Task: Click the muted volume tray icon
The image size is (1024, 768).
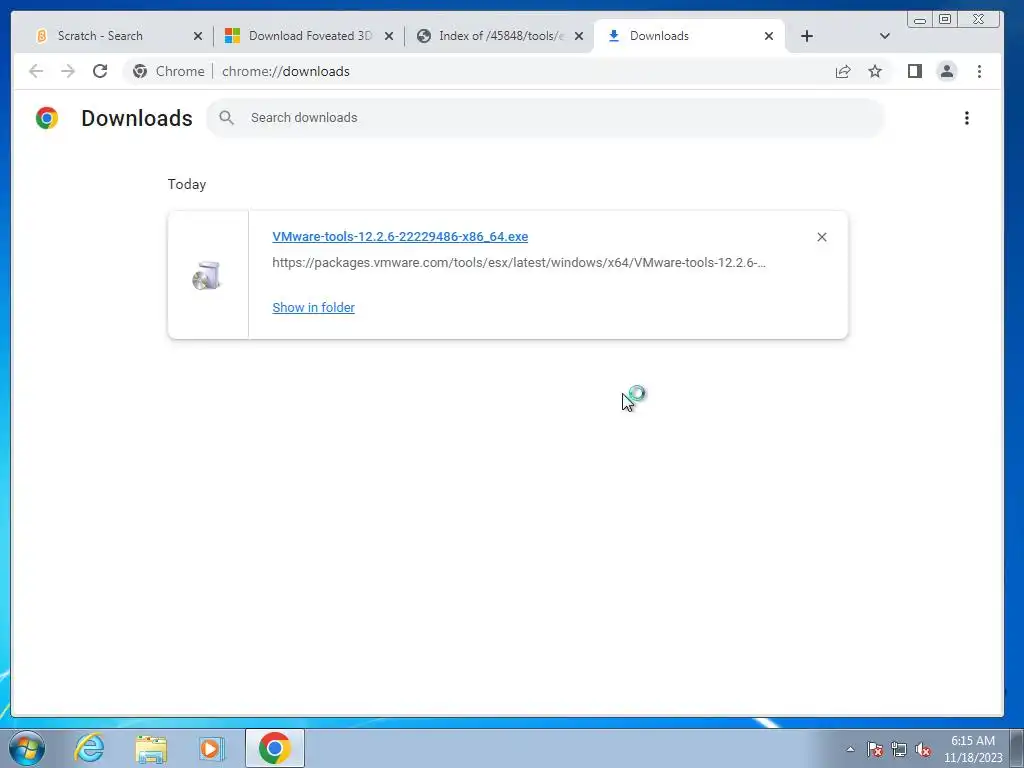Action: coord(923,749)
